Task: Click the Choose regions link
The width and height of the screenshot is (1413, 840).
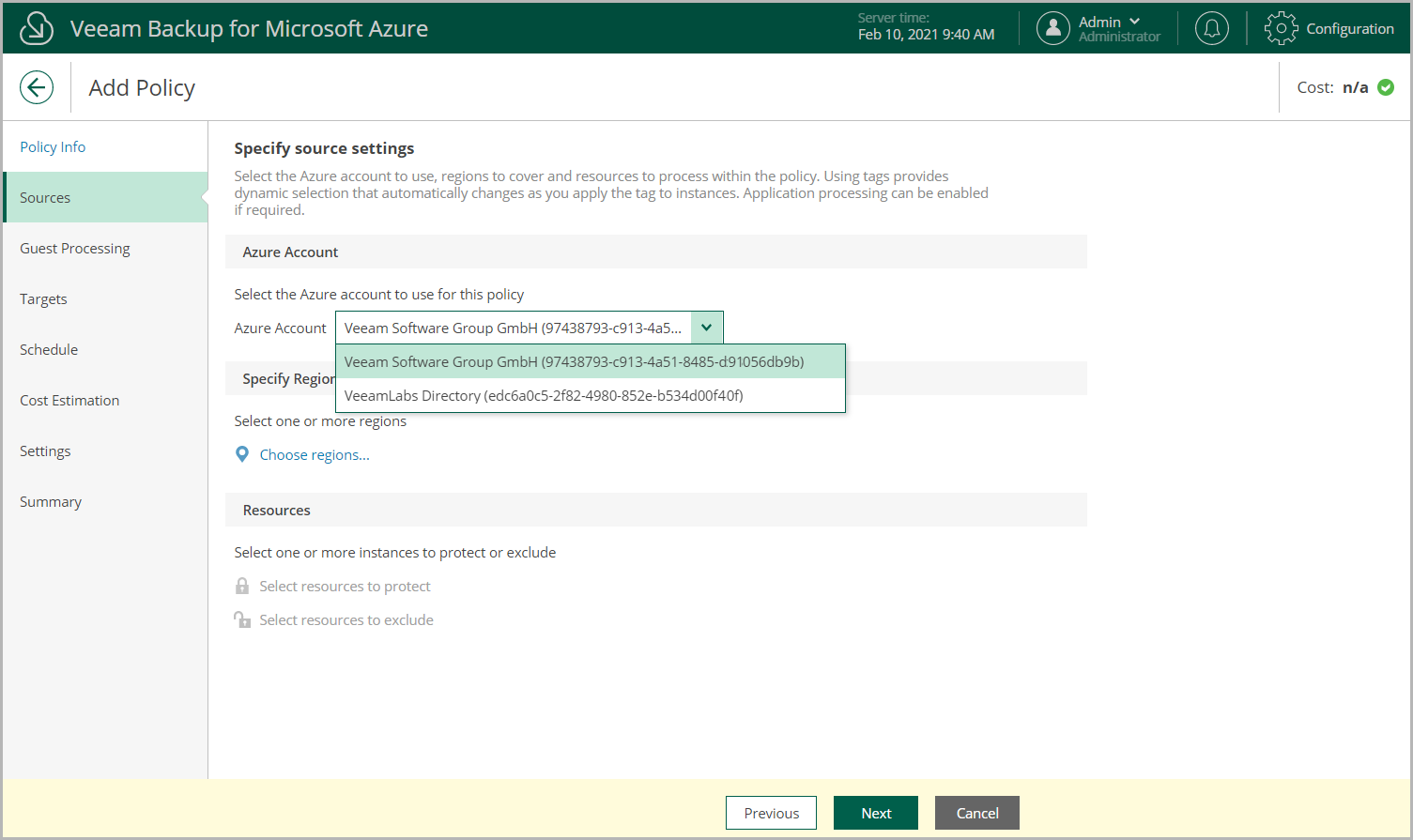Action: [x=315, y=454]
